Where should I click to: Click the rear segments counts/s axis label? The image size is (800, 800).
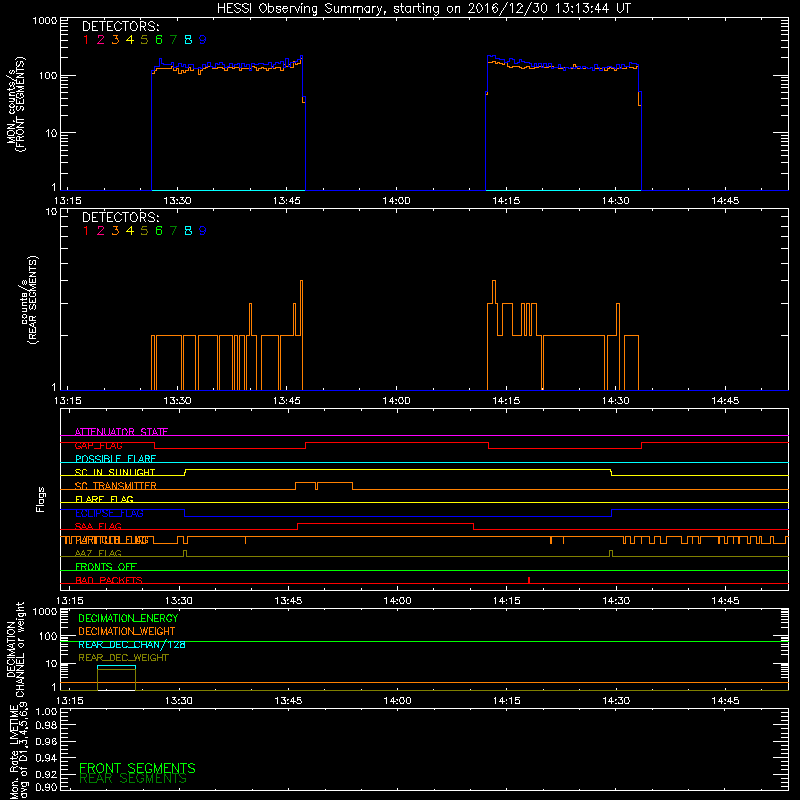[x=29, y=300]
